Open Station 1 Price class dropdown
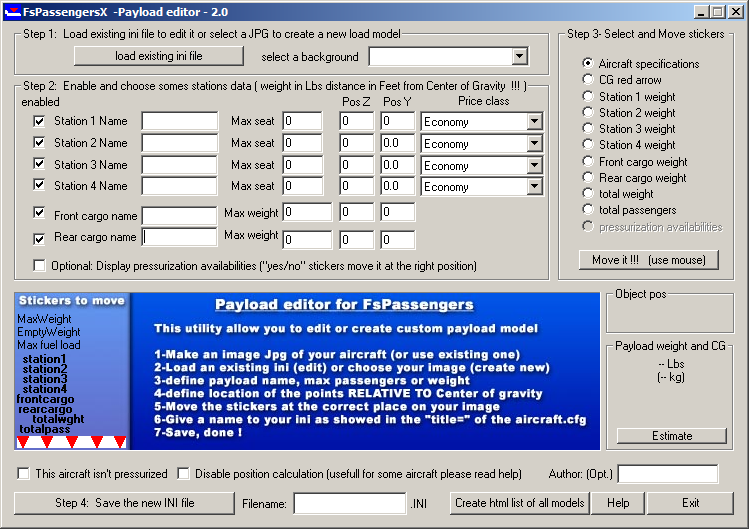The width and height of the screenshot is (749, 529). coord(535,121)
